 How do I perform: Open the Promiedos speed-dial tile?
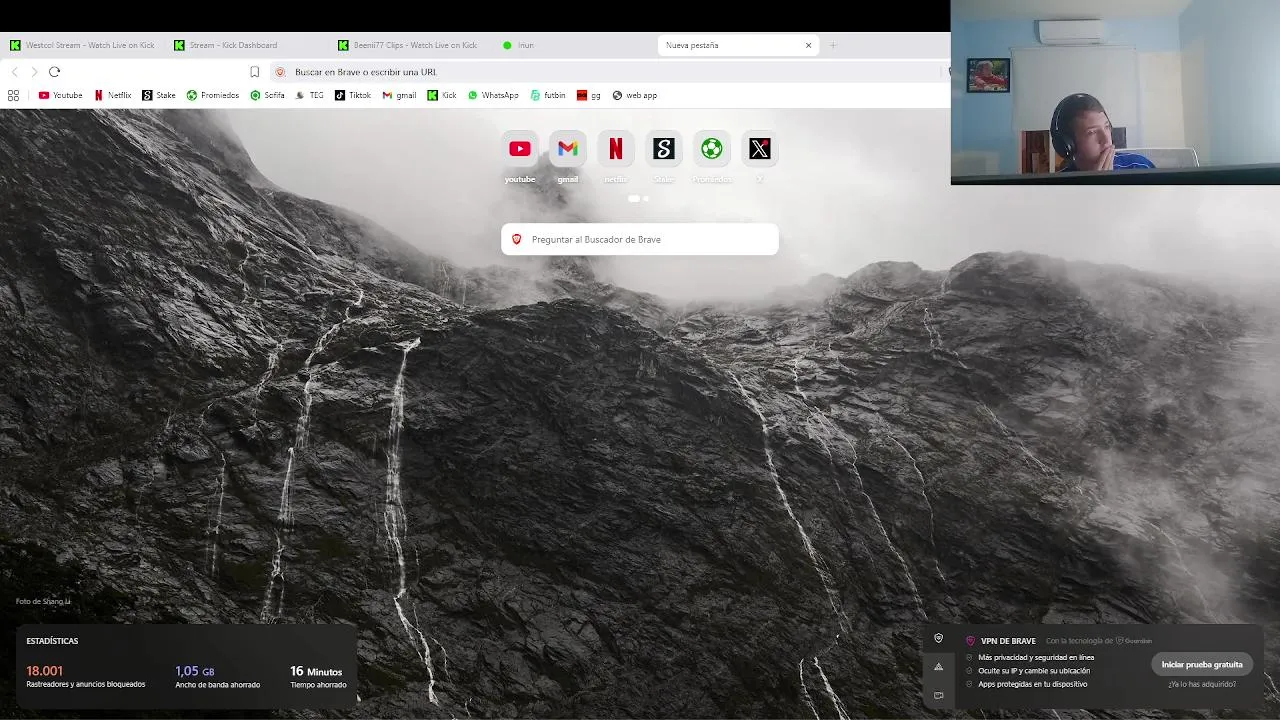(711, 149)
